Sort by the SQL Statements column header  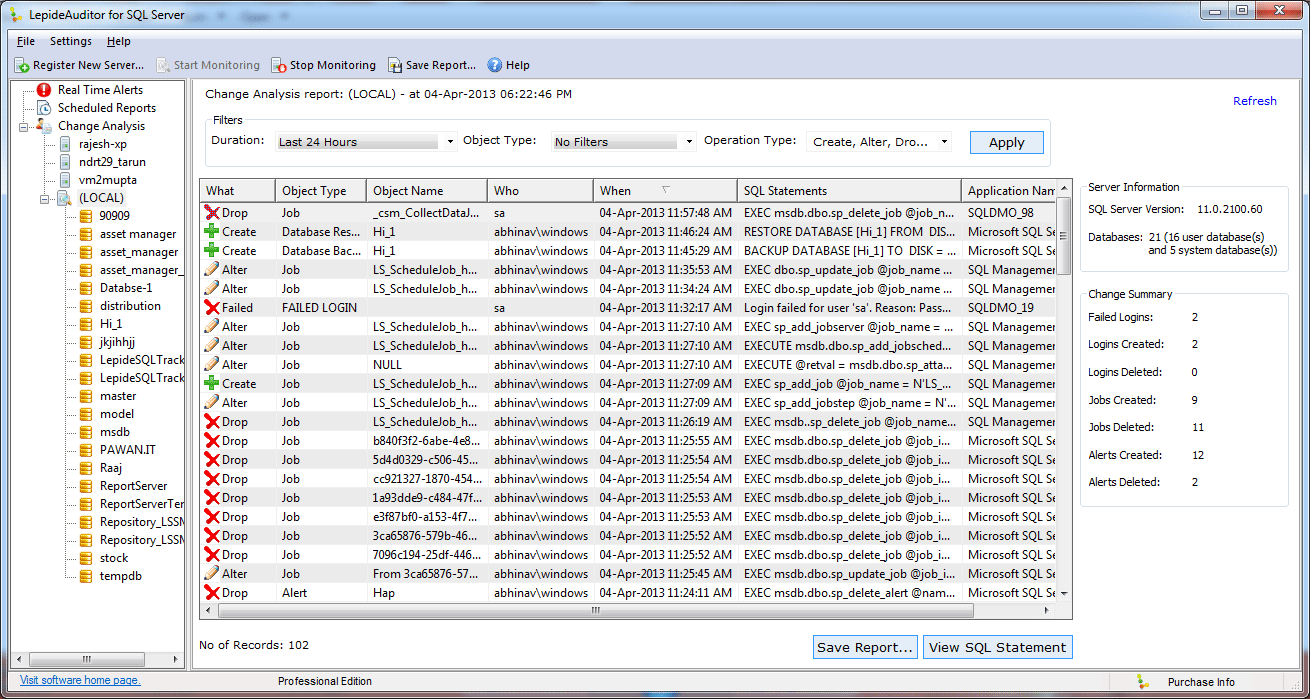(x=850, y=190)
